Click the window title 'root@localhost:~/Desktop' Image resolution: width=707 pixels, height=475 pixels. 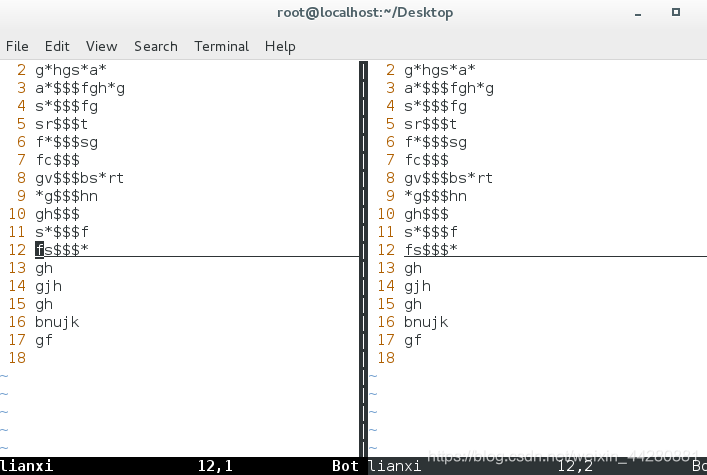[x=365, y=13]
